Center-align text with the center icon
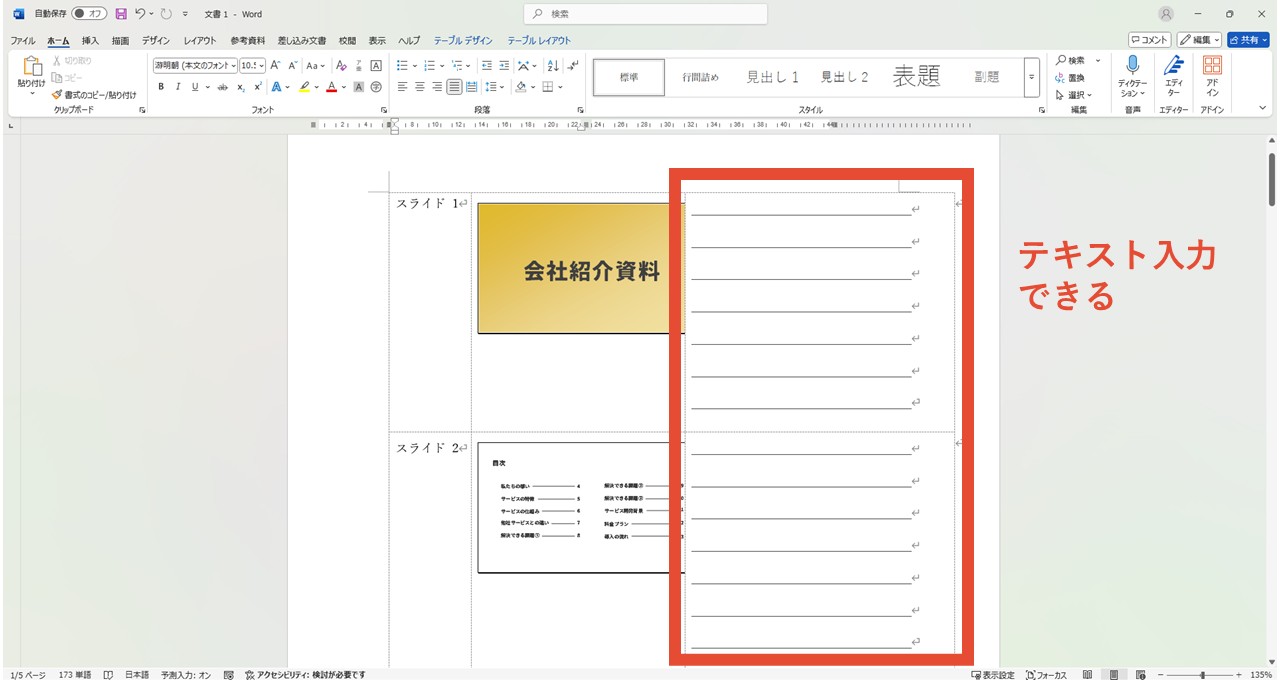1280x680 pixels. tap(420, 87)
